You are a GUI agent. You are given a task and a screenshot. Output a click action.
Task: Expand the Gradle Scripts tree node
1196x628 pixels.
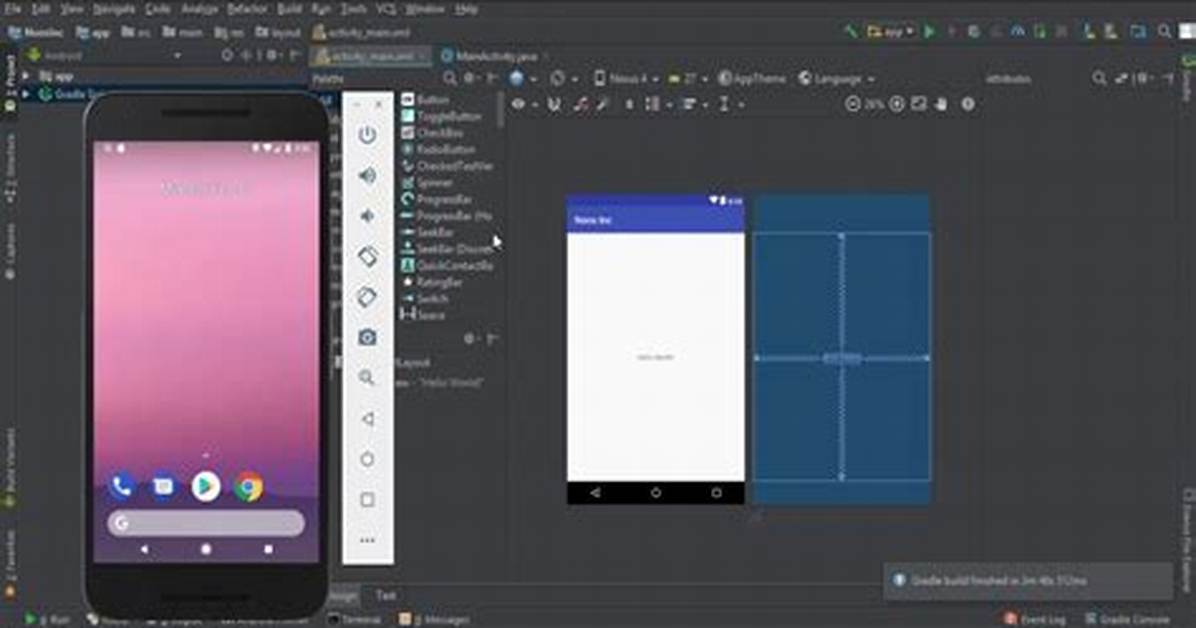[25, 95]
